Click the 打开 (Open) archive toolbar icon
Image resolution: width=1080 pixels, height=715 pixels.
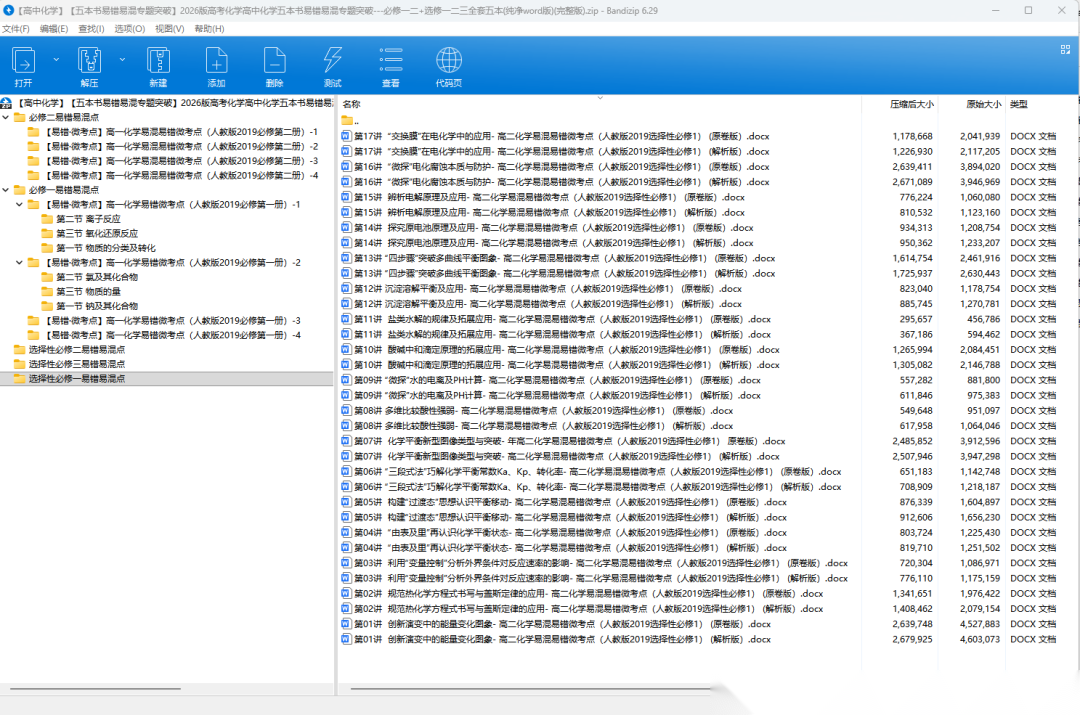[x=23, y=66]
